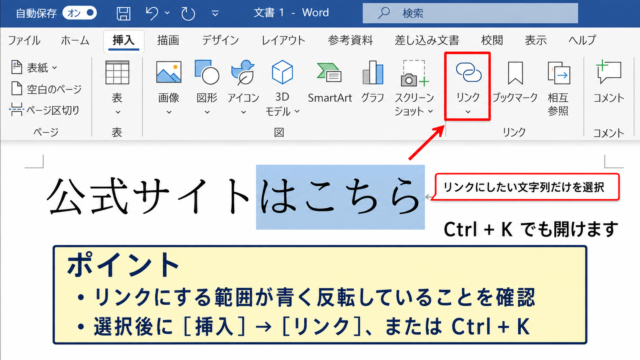
Task: Expand the 図形 dropdown chevron
Action: pyautogui.click(x=207, y=112)
